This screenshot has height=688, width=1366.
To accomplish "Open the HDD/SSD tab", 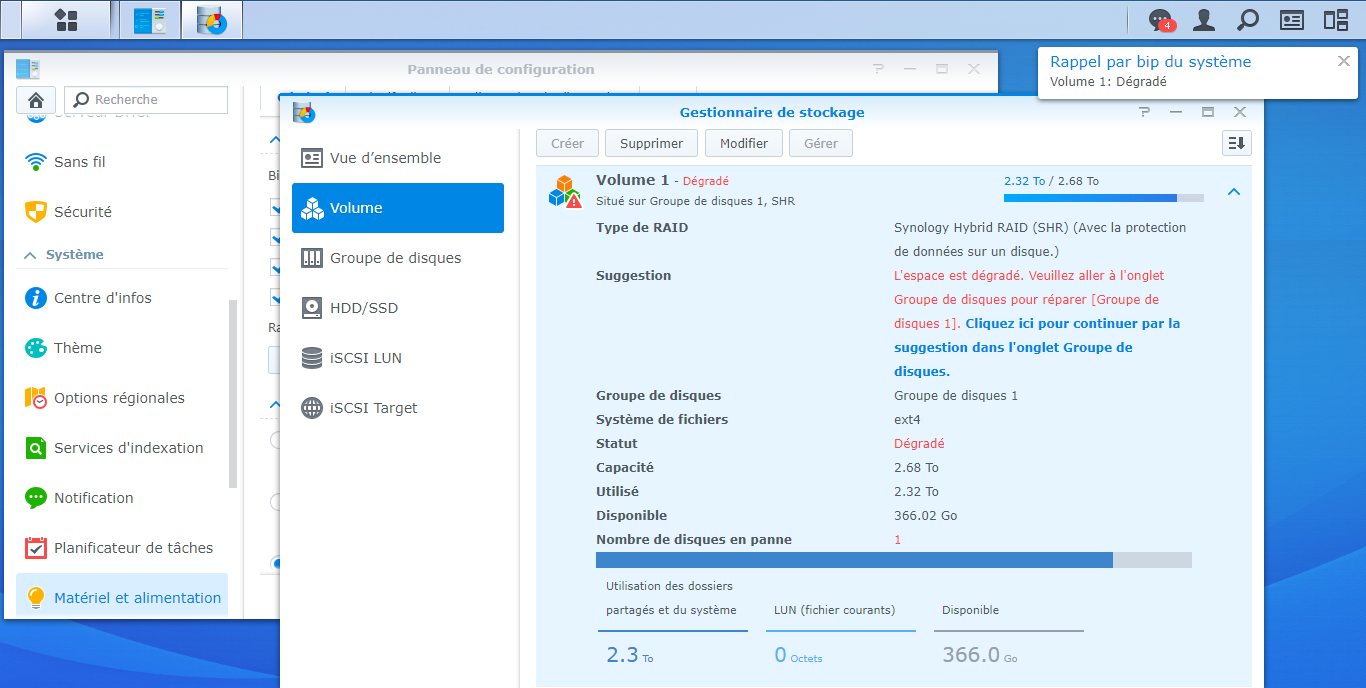I will 363,308.
